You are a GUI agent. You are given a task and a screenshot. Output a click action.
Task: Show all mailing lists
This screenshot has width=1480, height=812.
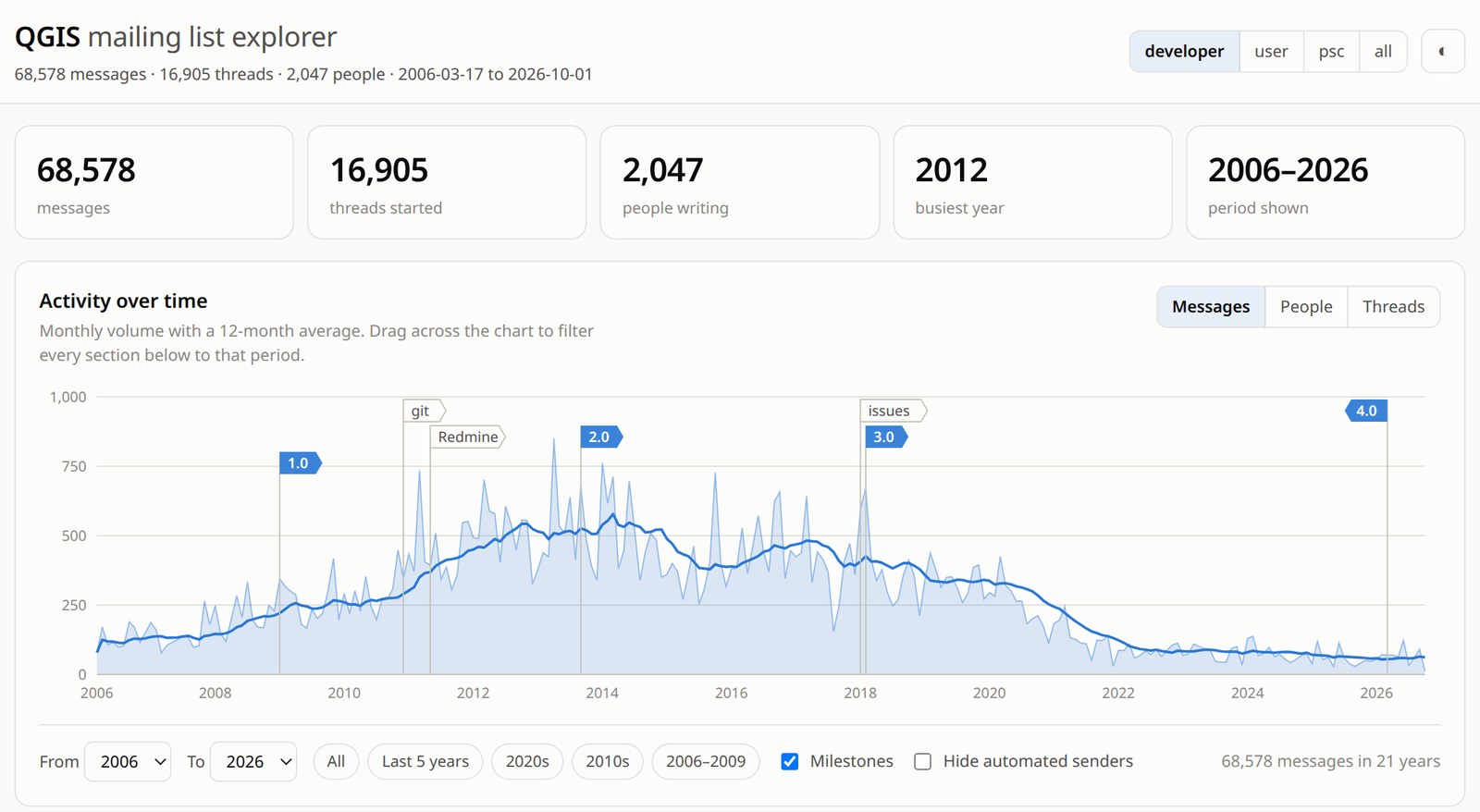click(x=1383, y=52)
